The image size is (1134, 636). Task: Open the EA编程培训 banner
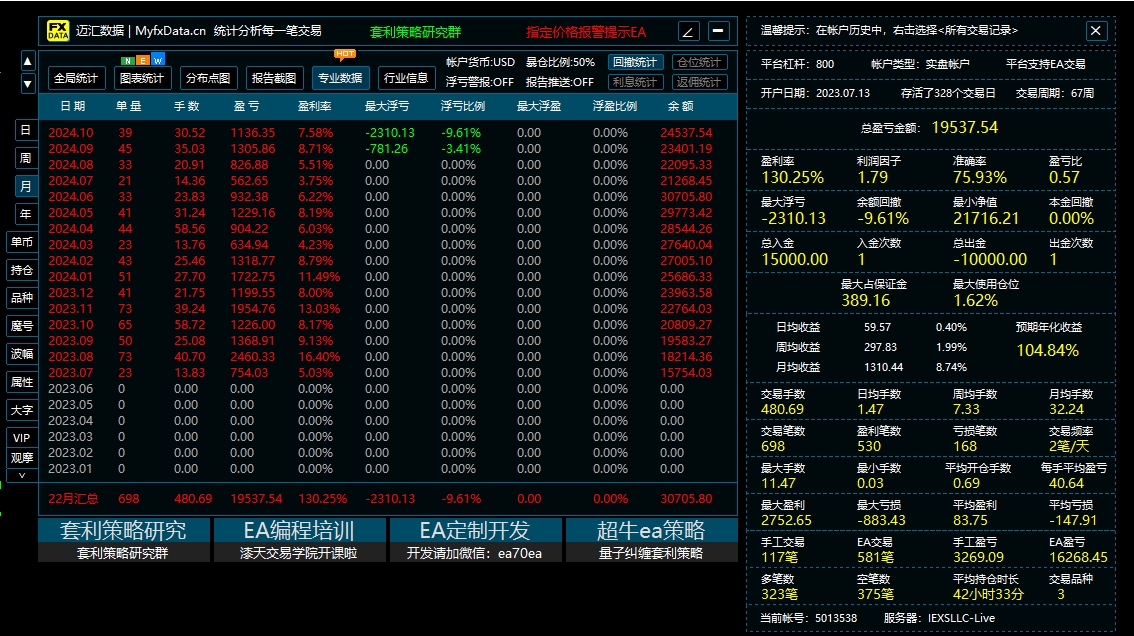(x=299, y=540)
